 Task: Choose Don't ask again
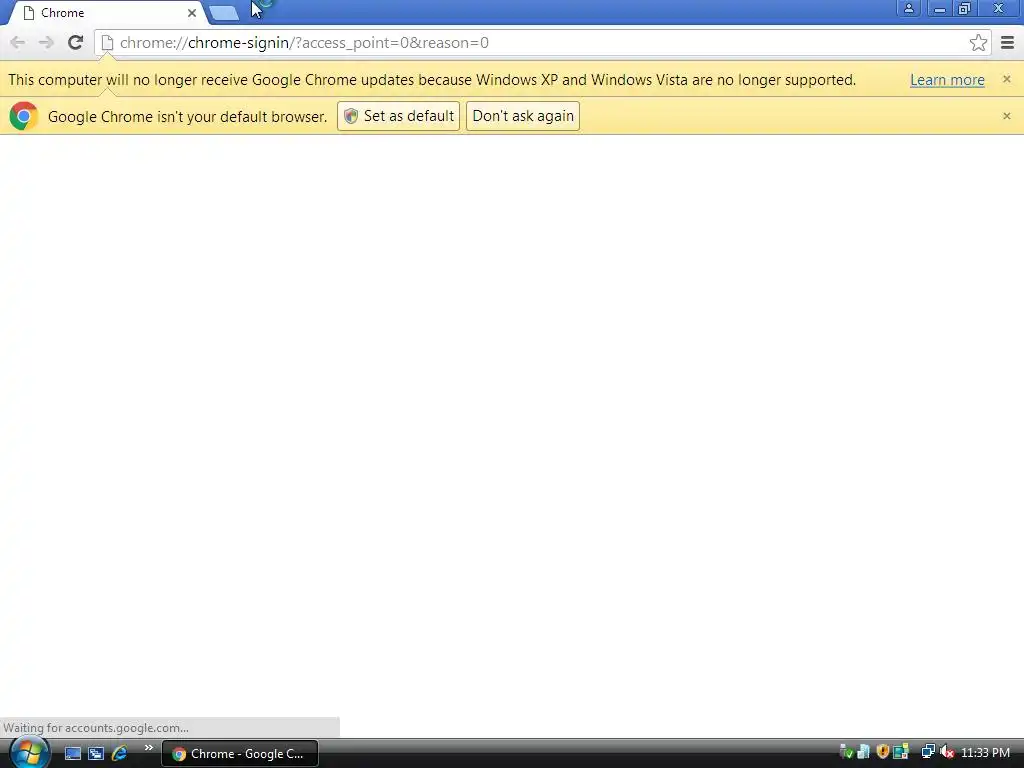tap(522, 116)
